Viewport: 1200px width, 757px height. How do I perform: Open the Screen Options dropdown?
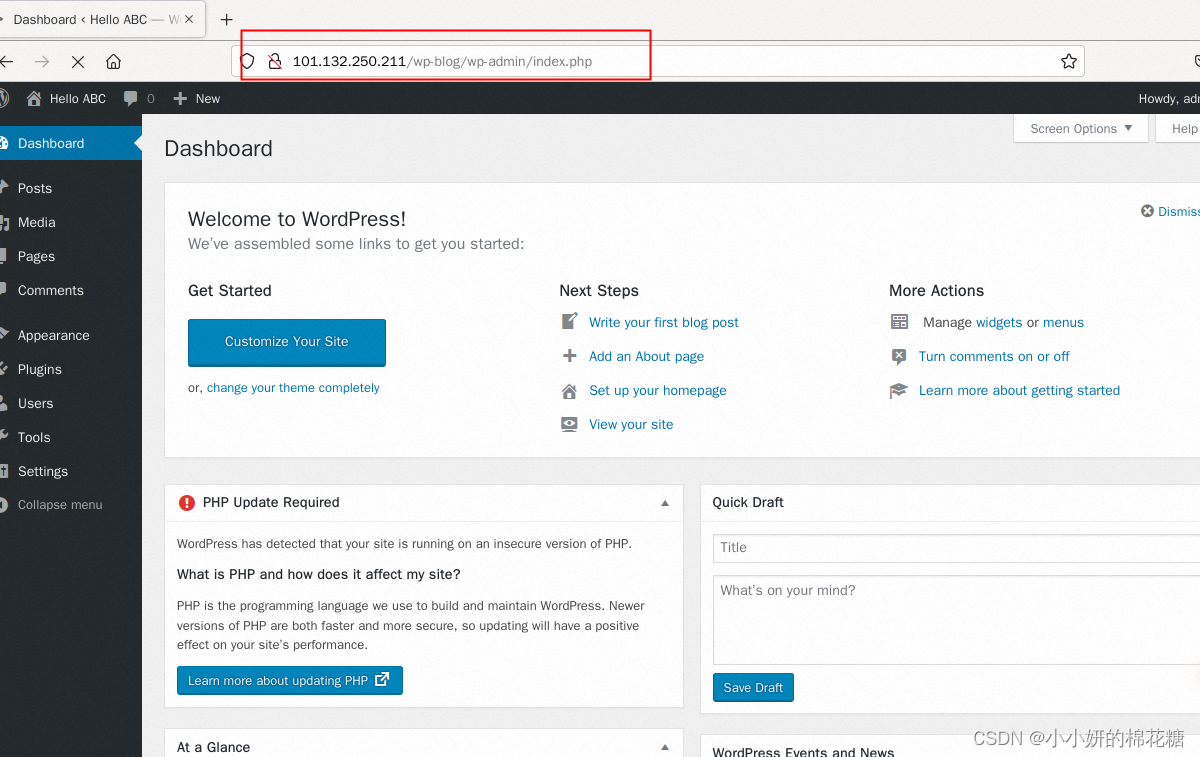[x=1080, y=128]
